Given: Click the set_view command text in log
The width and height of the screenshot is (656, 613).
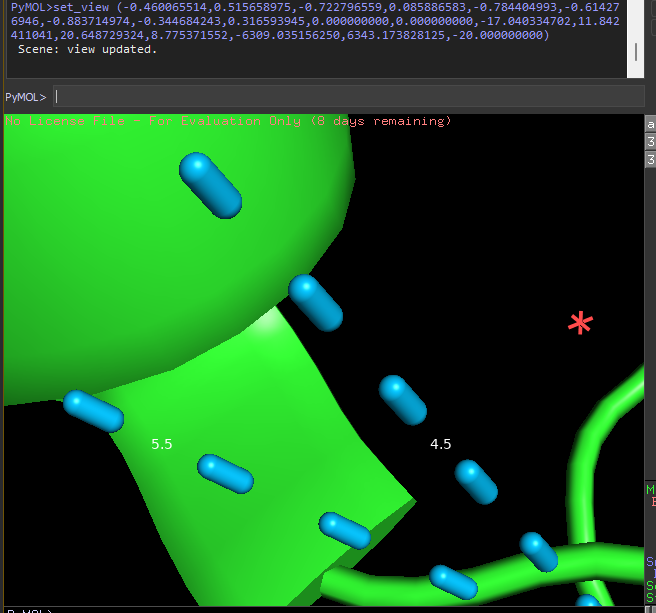Looking at the screenshot, I should [315, 21].
